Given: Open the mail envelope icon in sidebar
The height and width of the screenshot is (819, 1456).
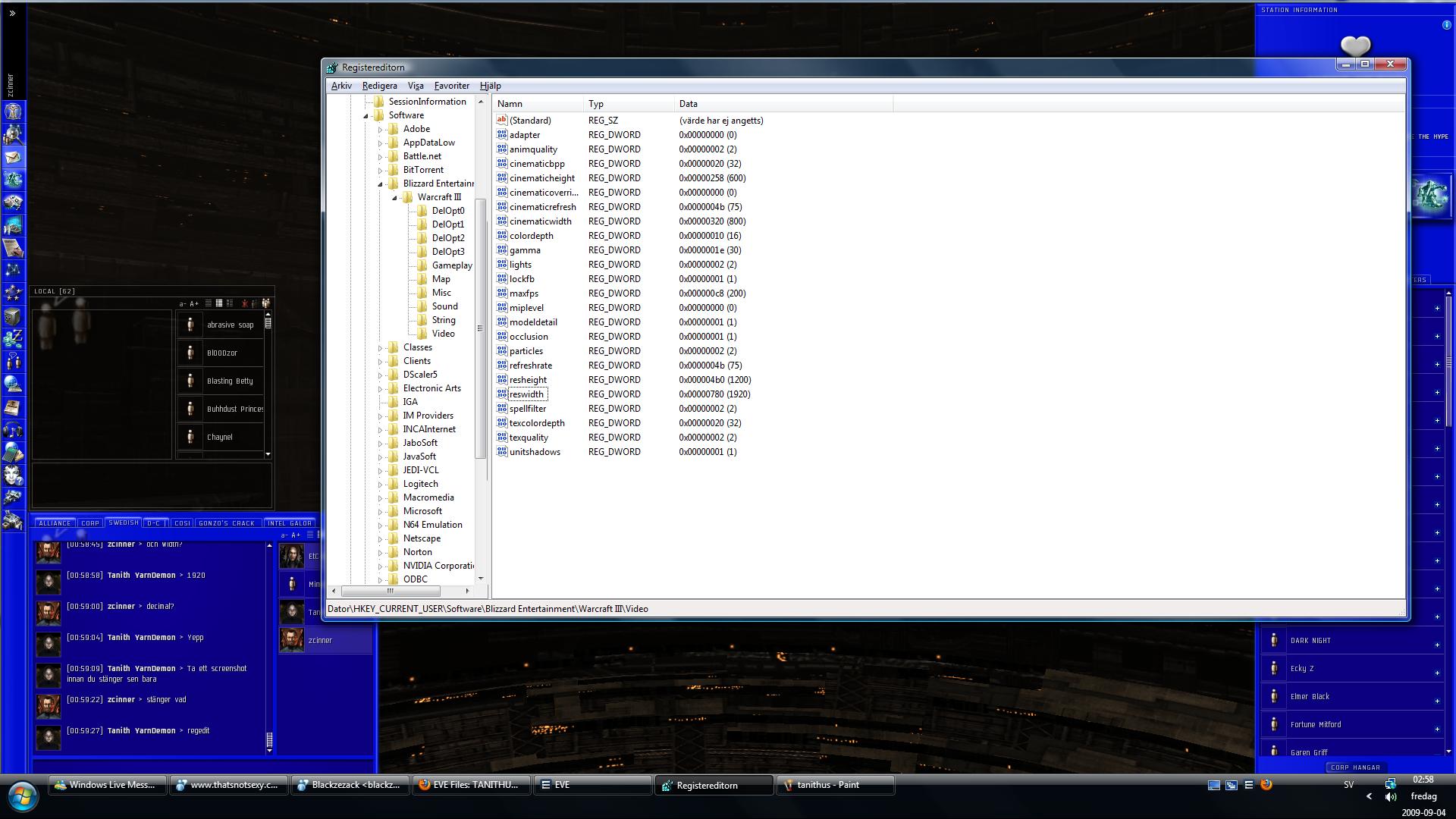Looking at the screenshot, I should tap(13, 157).
